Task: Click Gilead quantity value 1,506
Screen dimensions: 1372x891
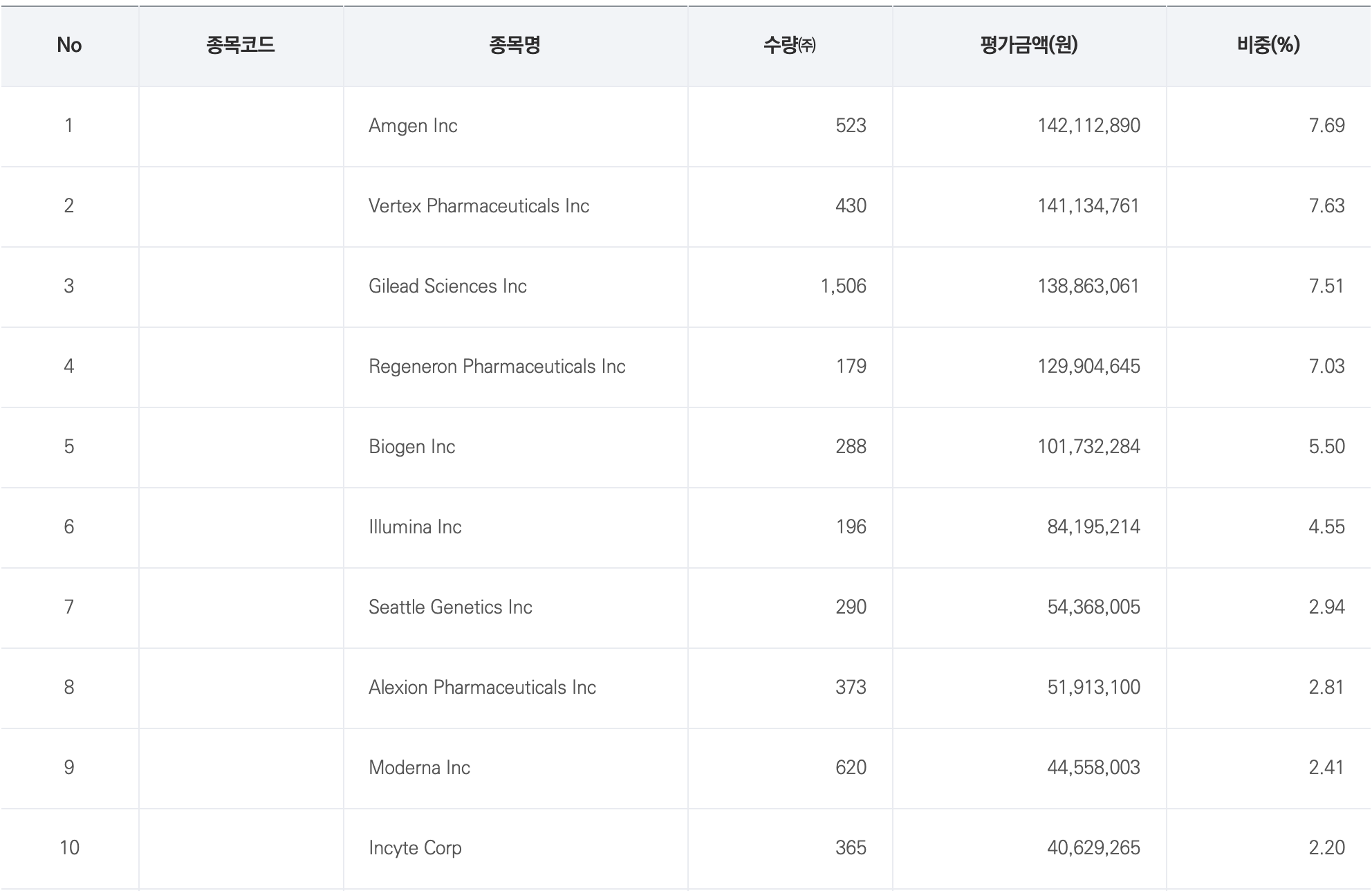Action: [843, 286]
